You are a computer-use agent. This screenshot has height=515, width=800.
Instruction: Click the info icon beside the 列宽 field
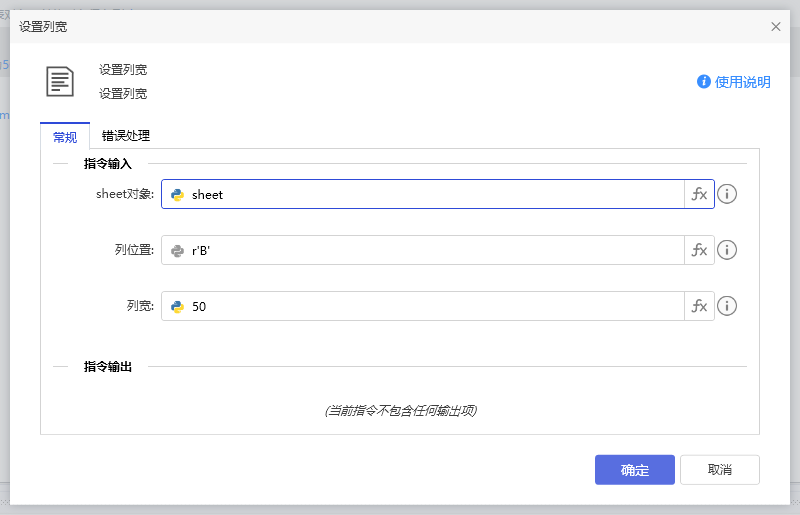728,306
